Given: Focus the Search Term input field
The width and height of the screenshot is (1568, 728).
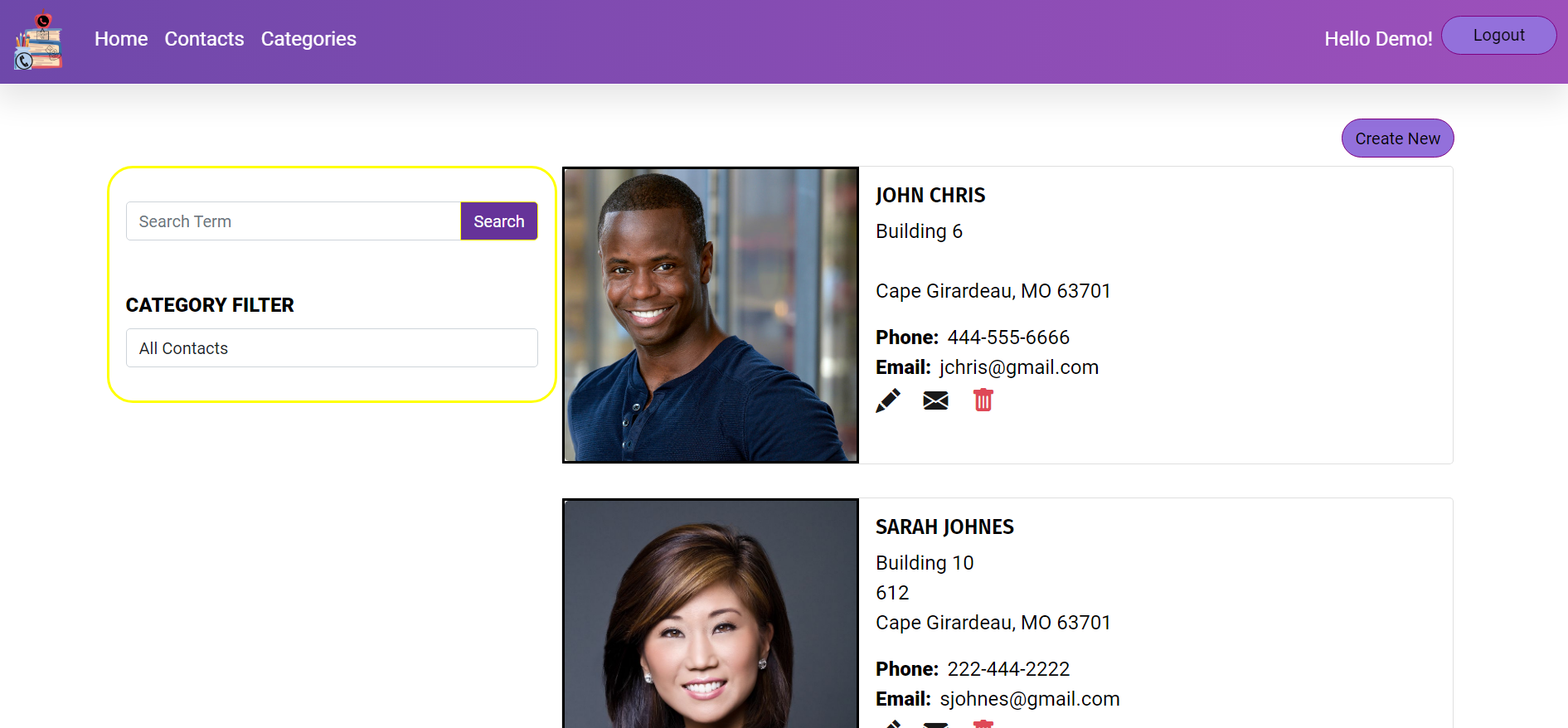Looking at the screenshot, I should click(x=294, y=221).
